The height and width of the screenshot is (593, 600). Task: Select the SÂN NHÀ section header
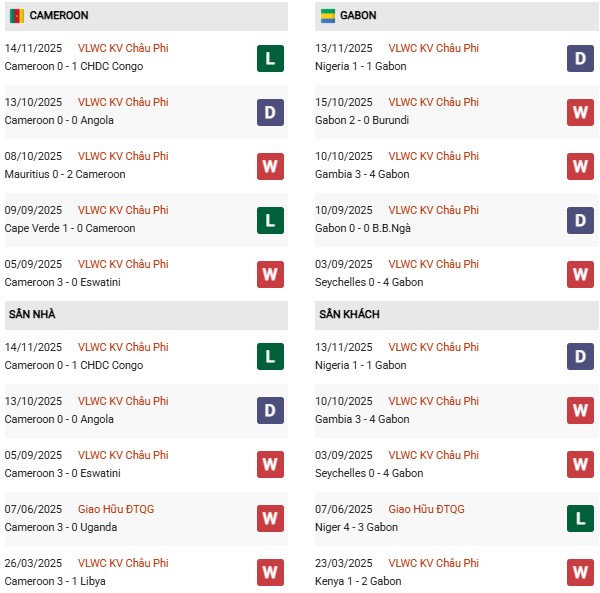[33, 315]
